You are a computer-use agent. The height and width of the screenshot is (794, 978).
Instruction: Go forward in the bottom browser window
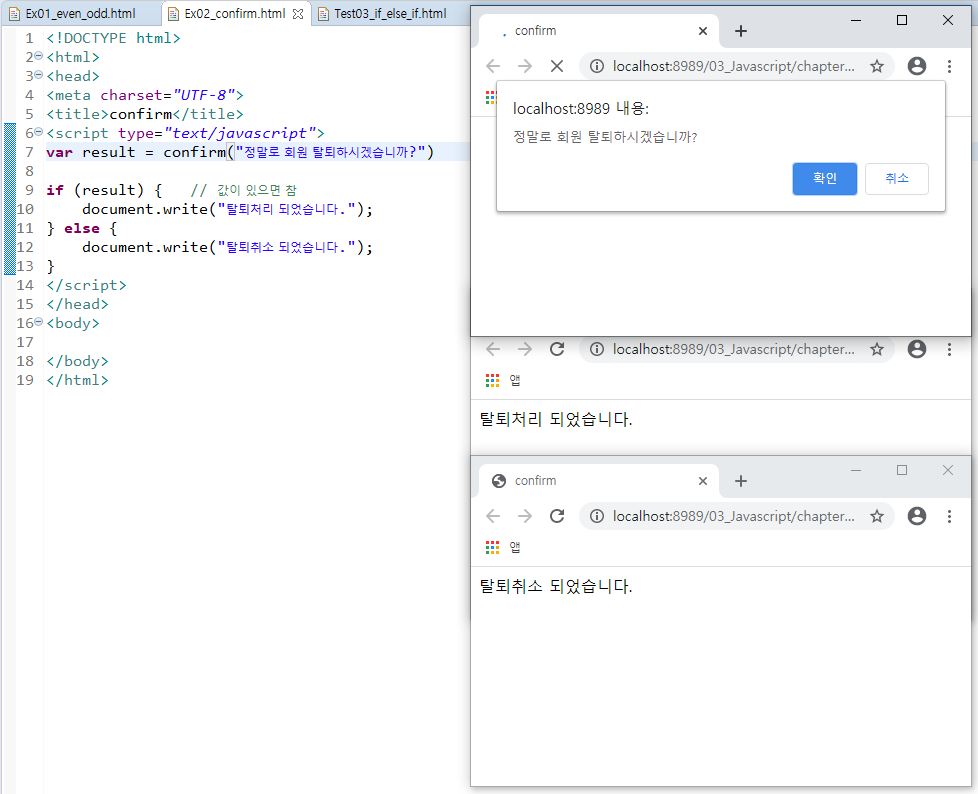525,516
